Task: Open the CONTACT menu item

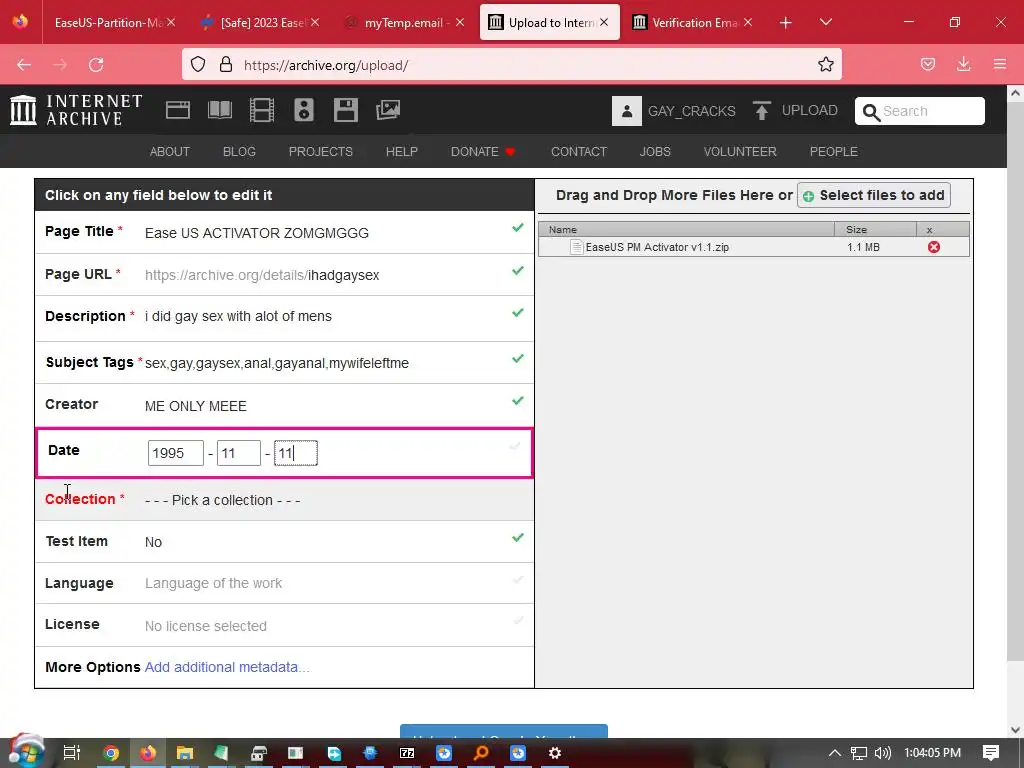Action: [579, 152]
